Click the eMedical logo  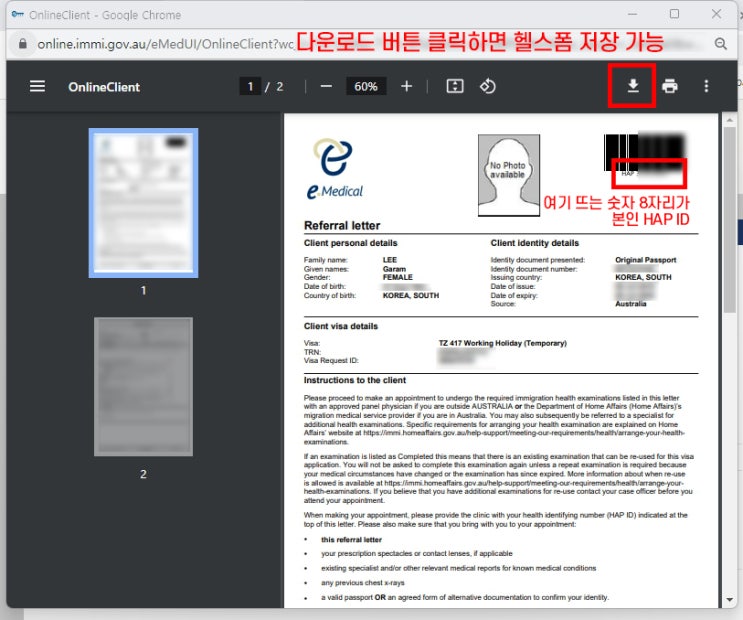pos(335,168)
